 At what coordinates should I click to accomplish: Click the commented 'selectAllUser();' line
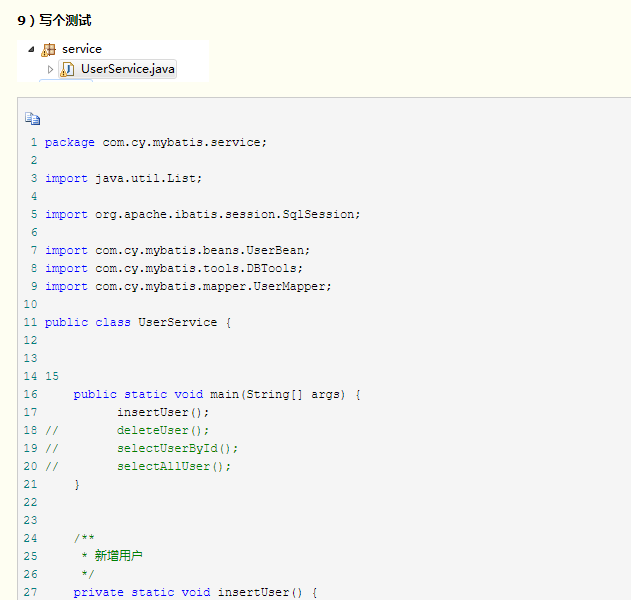coord(174,466)
